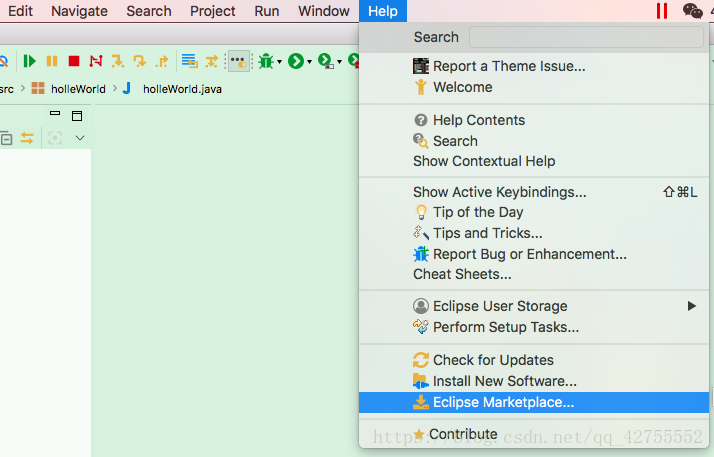Maximize the left side view panel
The height and width of the screenshot is (457, 714).
[x=77, y=116]
